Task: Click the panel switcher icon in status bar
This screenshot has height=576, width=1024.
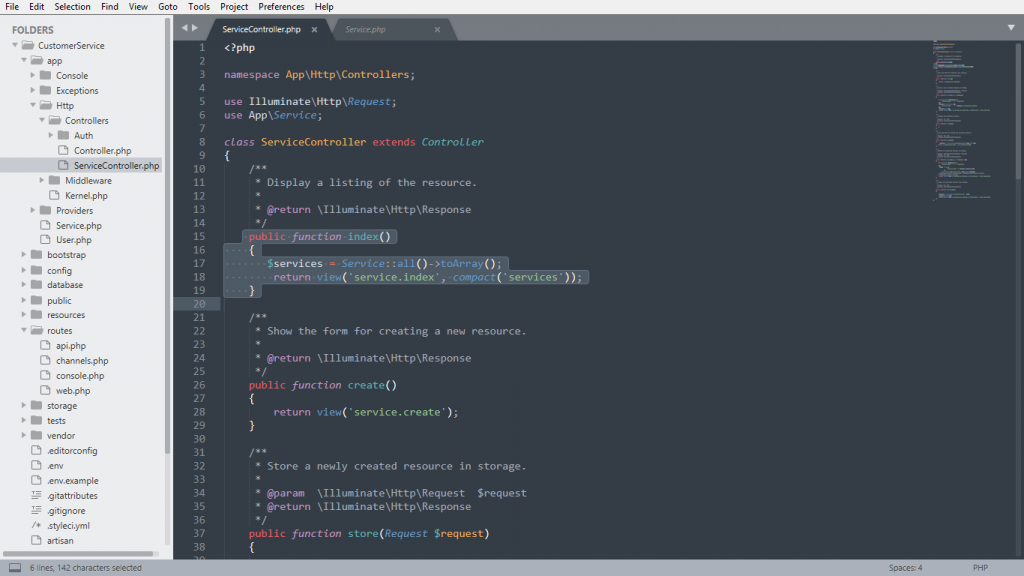Action: pyautogui.click(x=14, y=568)
